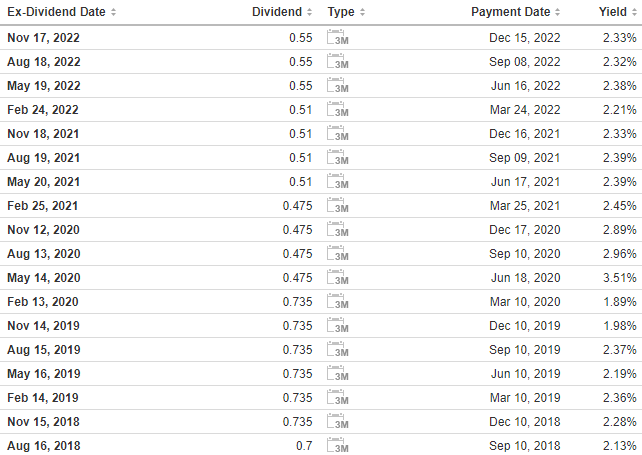Click the 3M type icon for May 19, 2022

[x=338, y=85]
